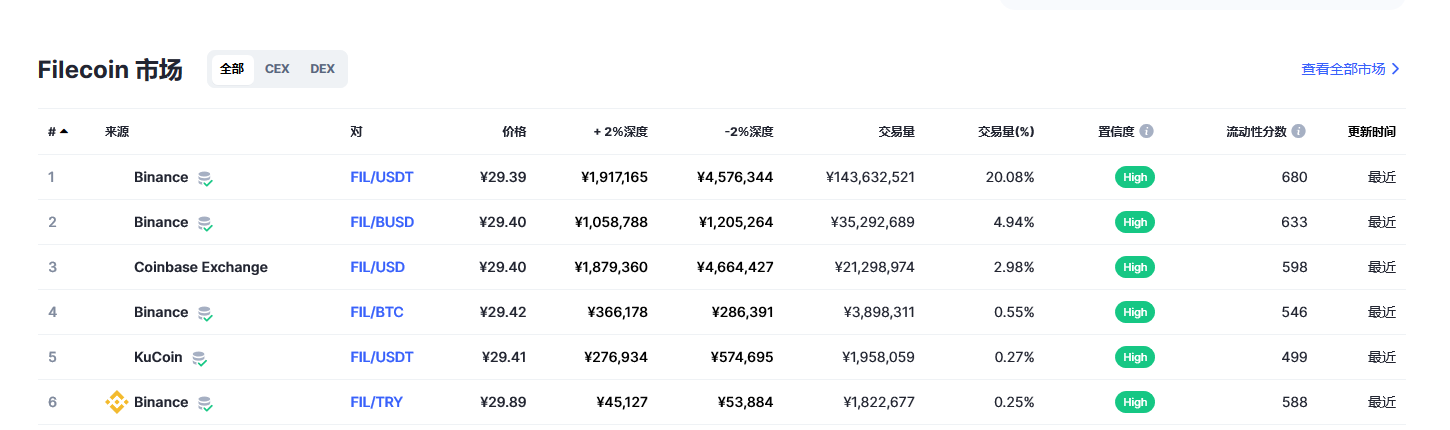
Task: Open the FIL/TRY pair link
Action: click(x=377, y=402)
